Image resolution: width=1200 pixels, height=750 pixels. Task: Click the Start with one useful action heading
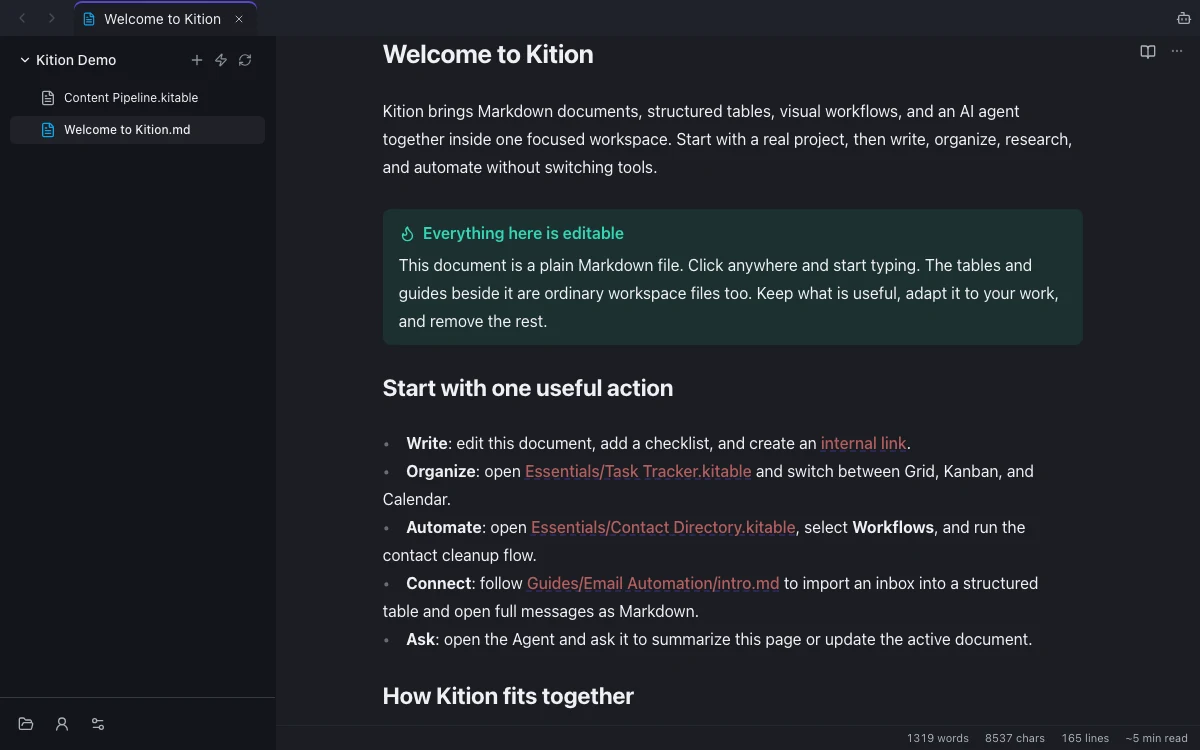click(x=528, y=388)
